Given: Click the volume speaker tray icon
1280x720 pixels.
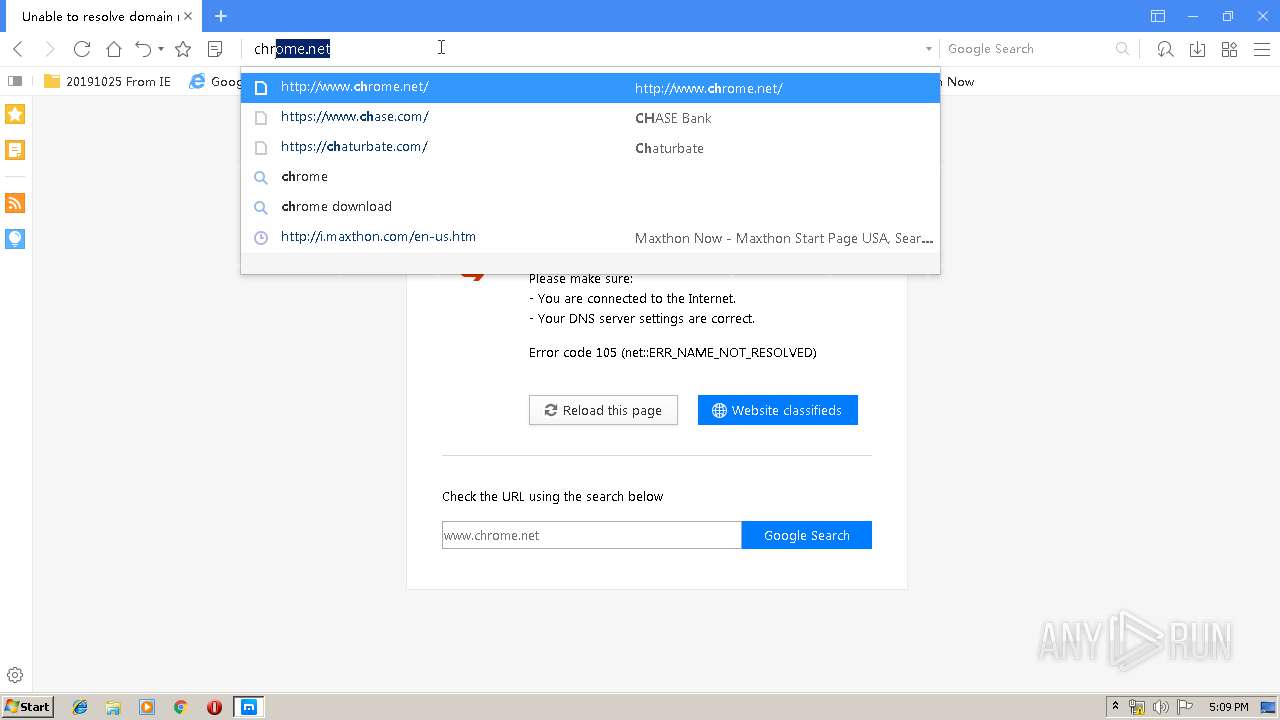Looking at the screenshot, I should click(x=1161, y=707).
